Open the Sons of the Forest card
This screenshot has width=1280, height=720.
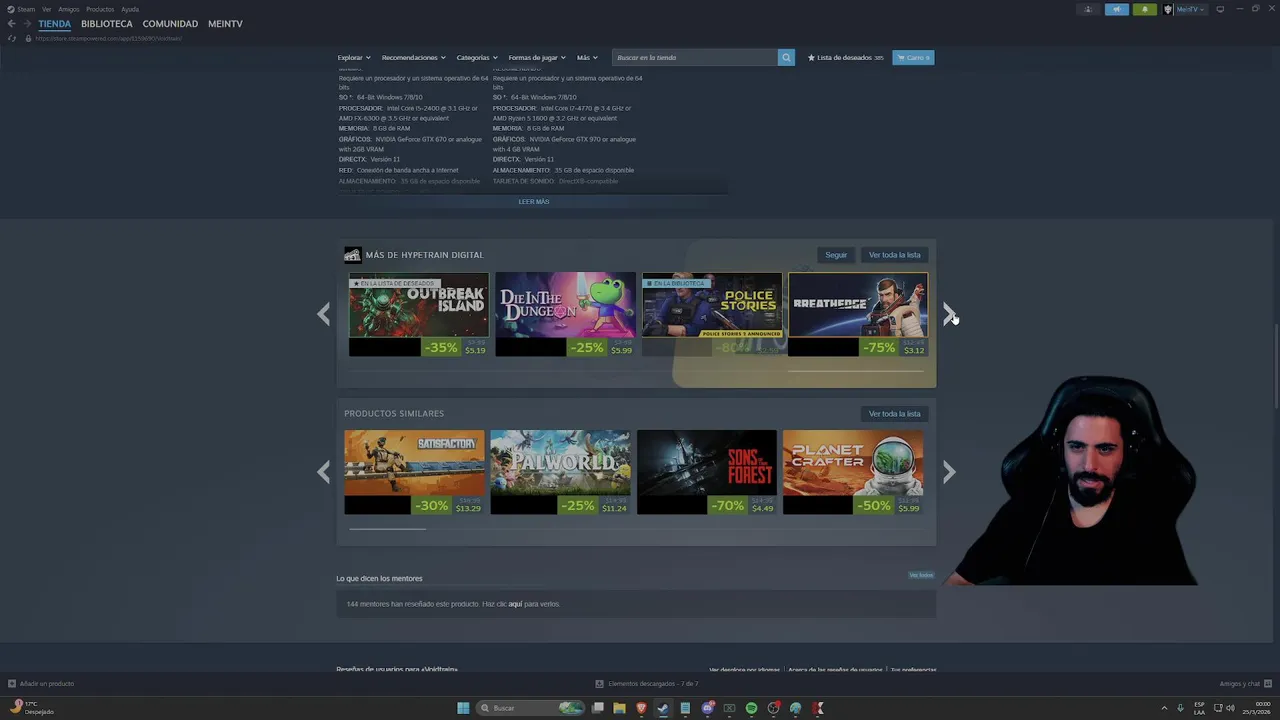pyautogui.click(x=707, y=472)
